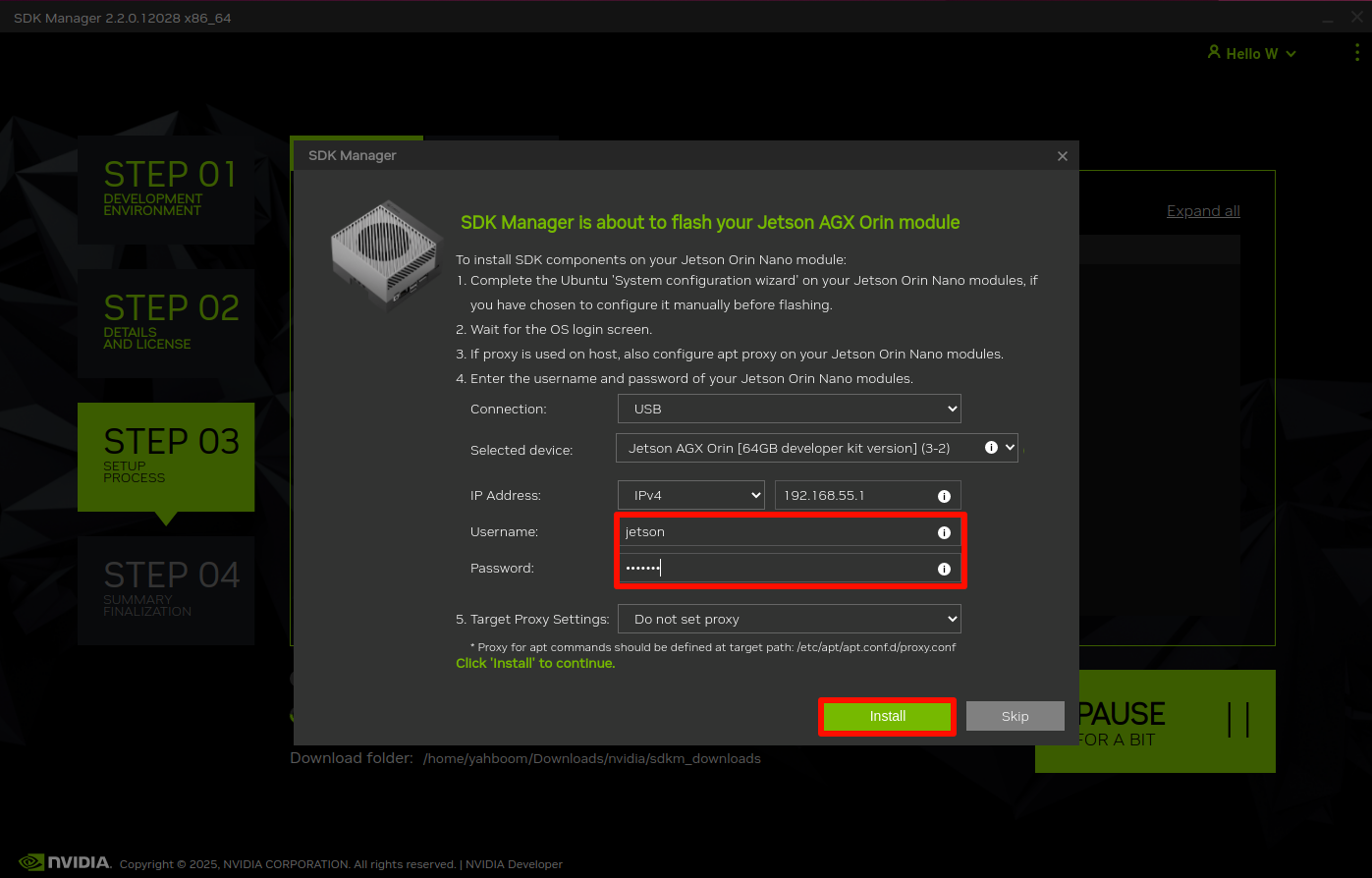The image size is (1372, 878).
Task: Open the Connection dropdown set to USB
Action: pyautogui.click(x=790, y=409)
